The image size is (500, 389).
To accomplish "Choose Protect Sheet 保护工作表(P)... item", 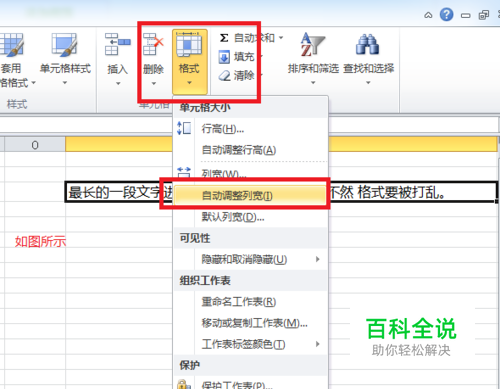I will click(251, 384).
